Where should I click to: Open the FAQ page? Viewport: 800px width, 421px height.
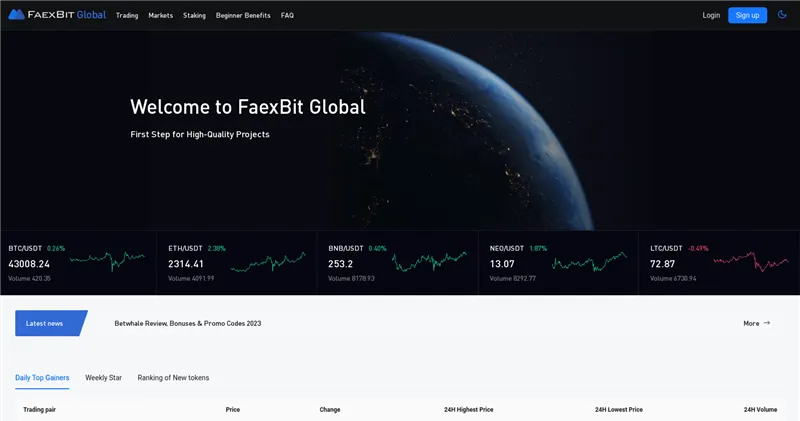[x=287, y=15]
